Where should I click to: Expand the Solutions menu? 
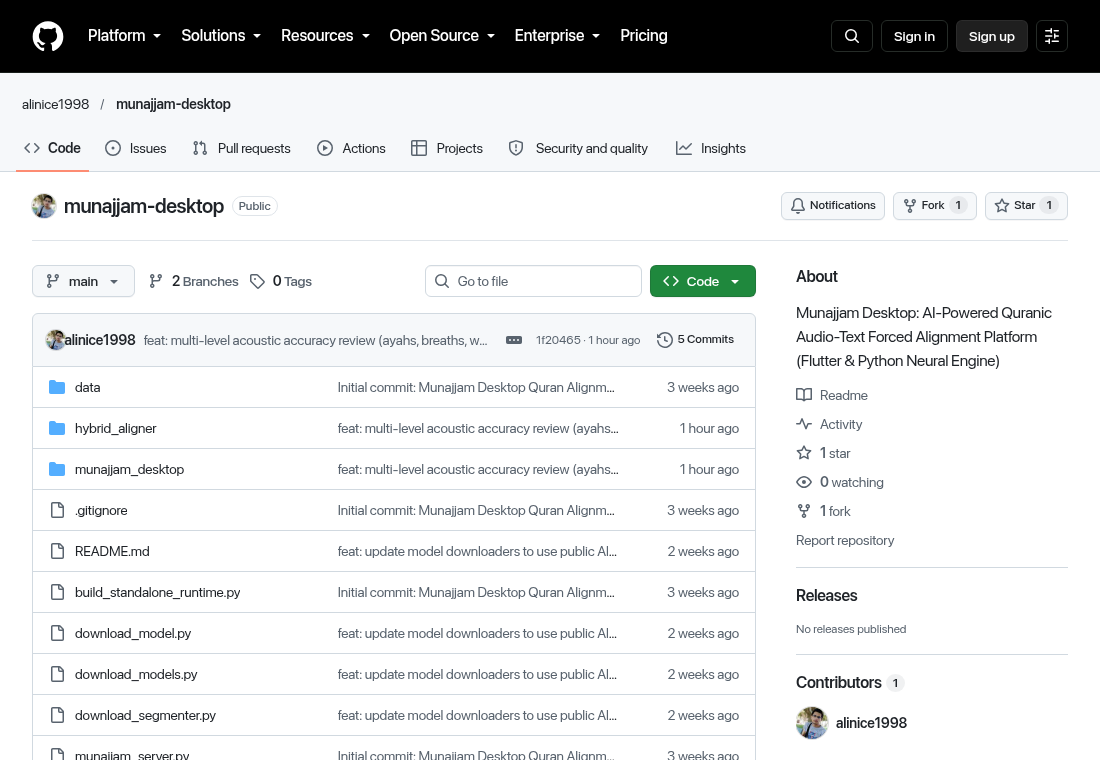coord(221,36)
